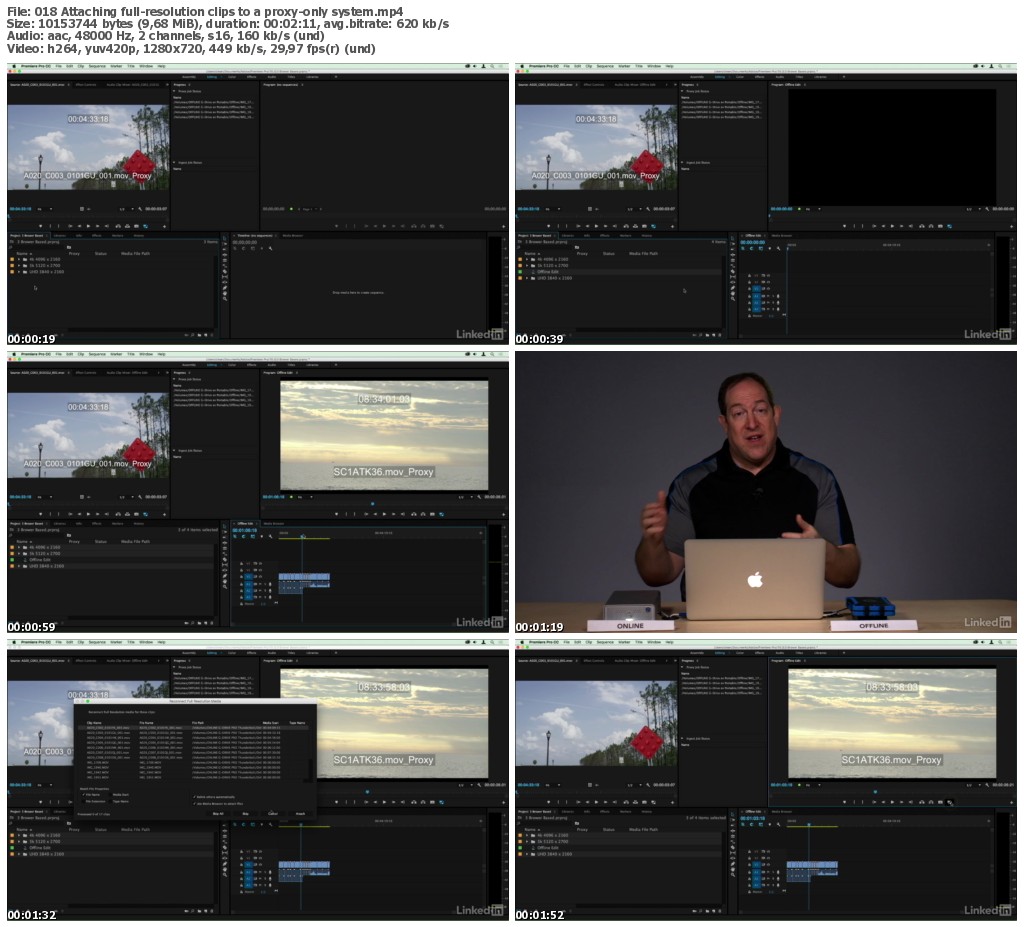
Task: Open the Sequence menu in the 00:00:19 frame
Action: tap(97, 66)
